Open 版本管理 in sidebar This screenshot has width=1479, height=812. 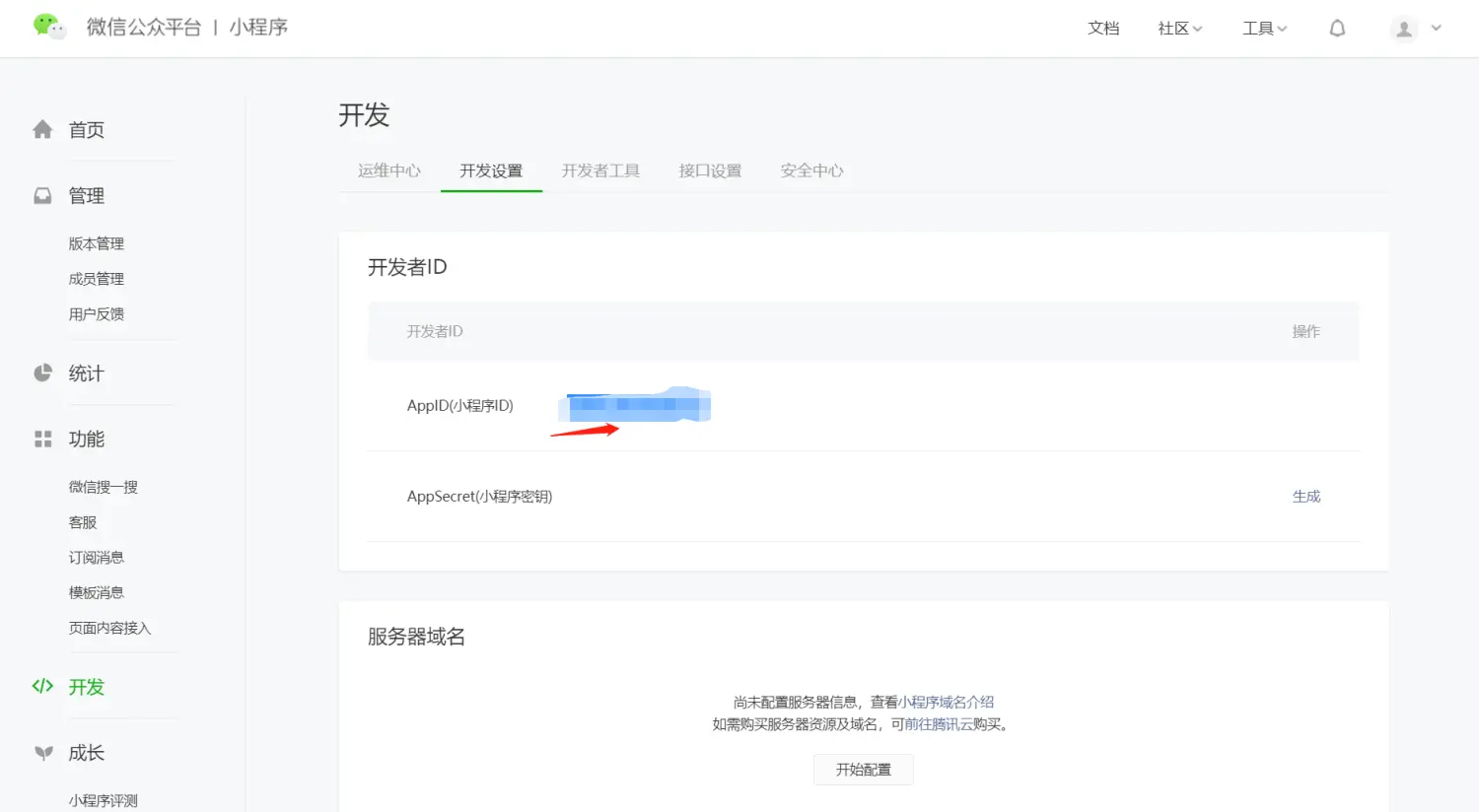click(97, 243)
